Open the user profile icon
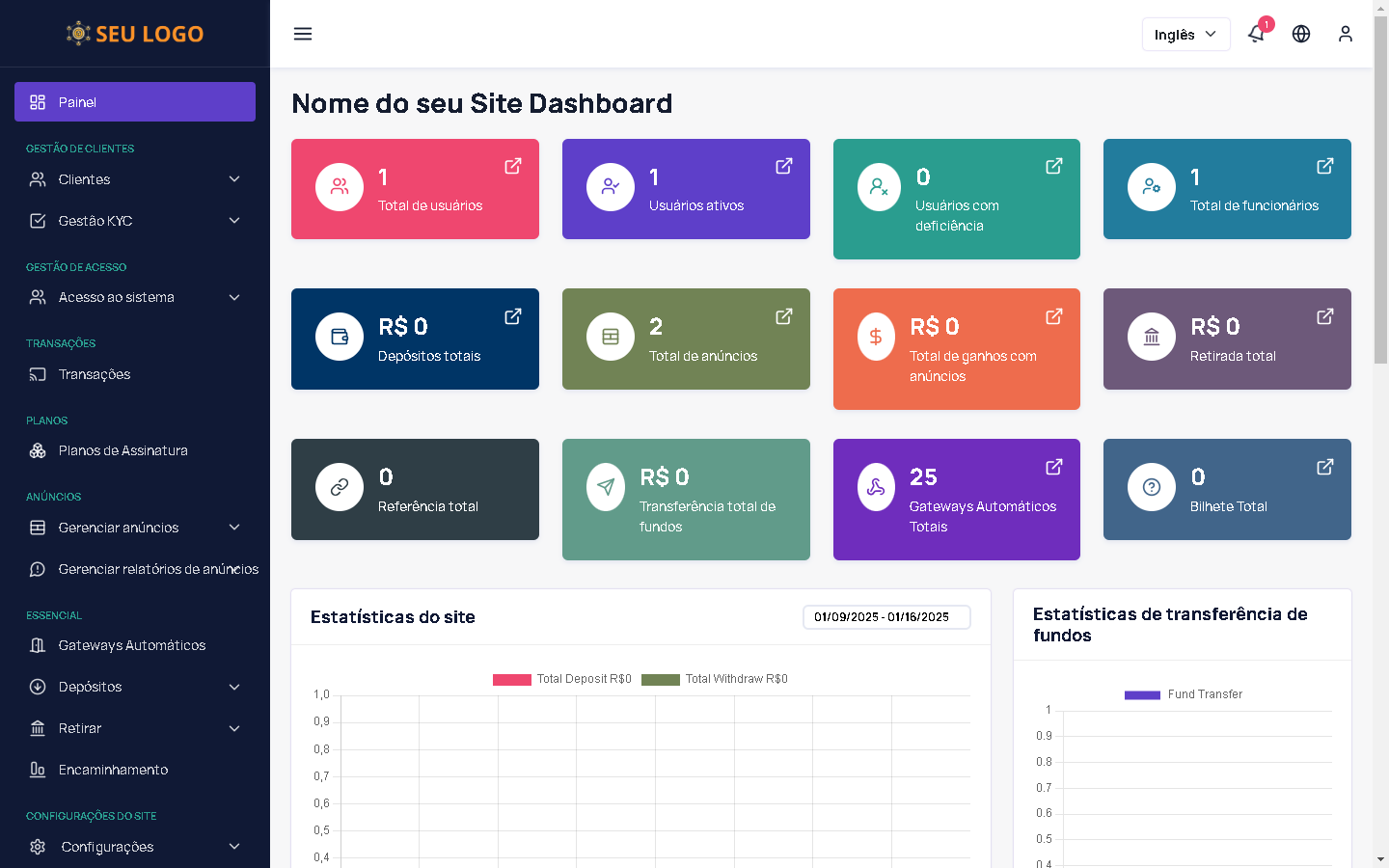The image size is (1389, 868). [x=1346, y=34]
